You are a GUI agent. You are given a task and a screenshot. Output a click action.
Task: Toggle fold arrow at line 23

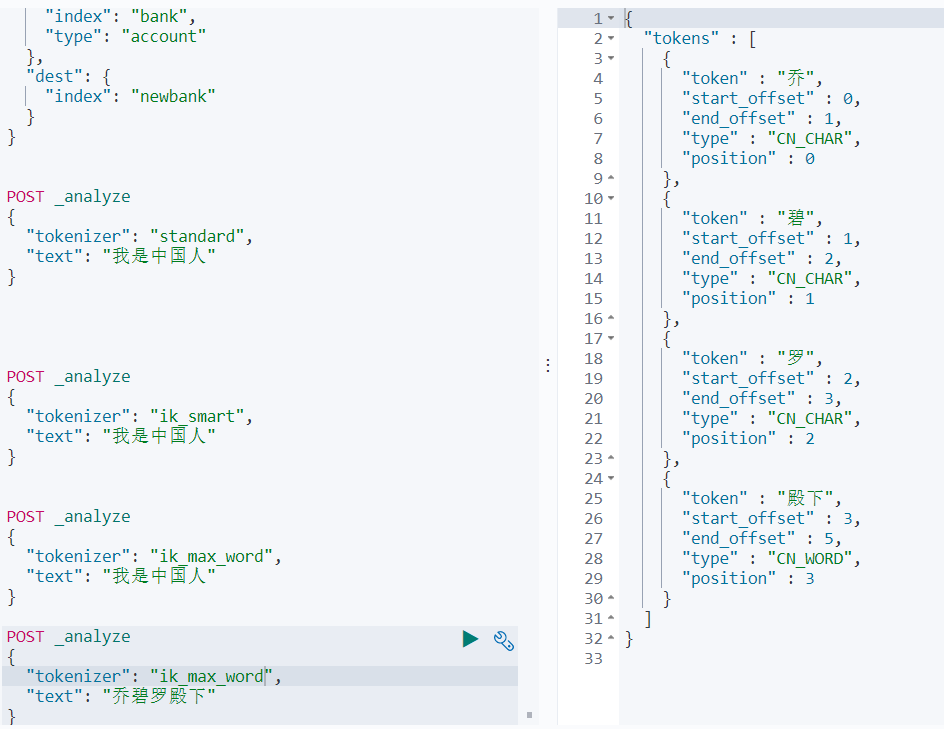pos(611,458)
